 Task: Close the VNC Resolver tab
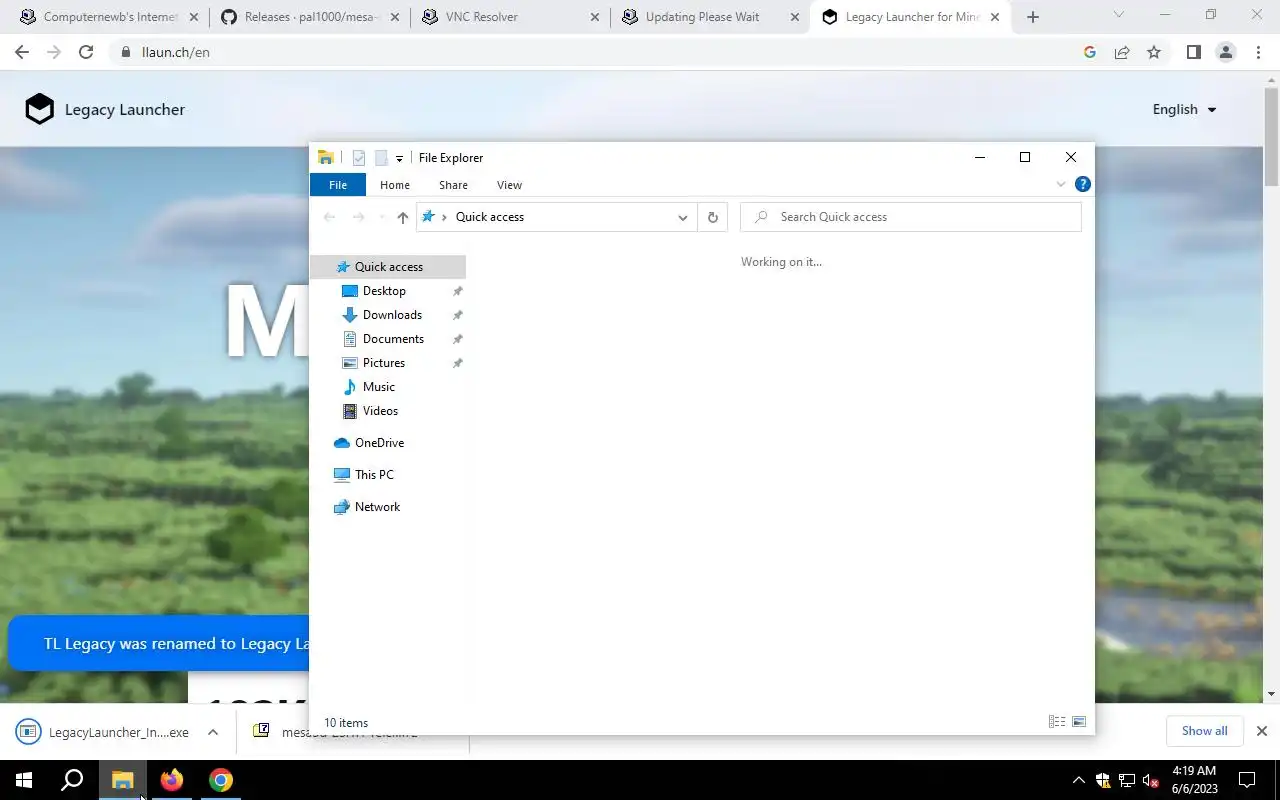point(595,17)
